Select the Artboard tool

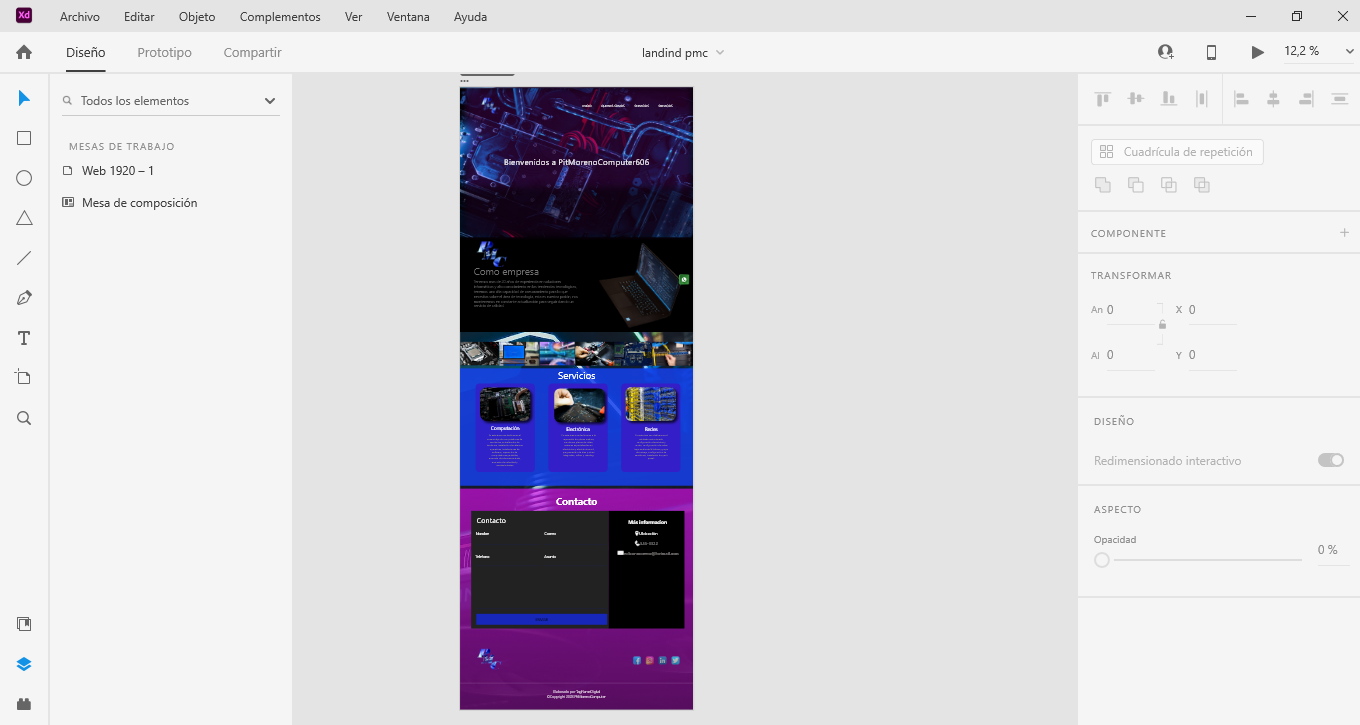(24, 377)
